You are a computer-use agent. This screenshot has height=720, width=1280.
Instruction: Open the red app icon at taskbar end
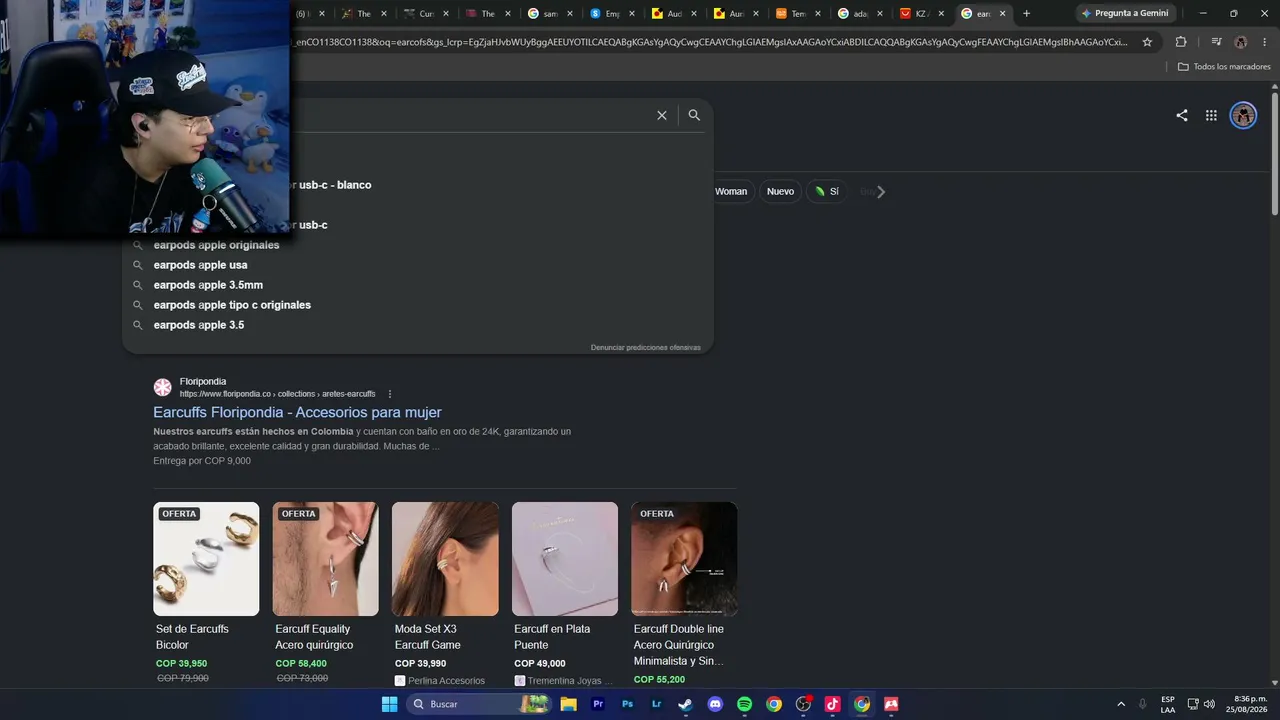point(891,704)
